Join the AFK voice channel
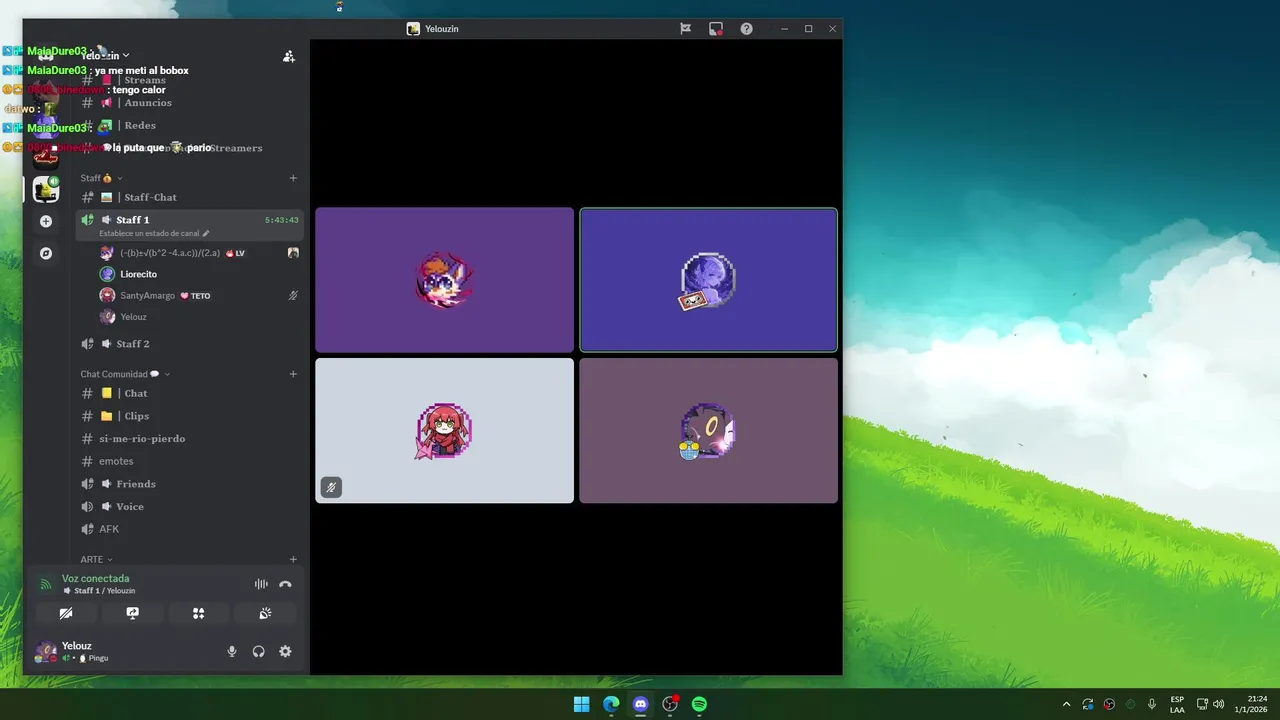Image resolution: width=1280 pixels, height=720 pixels. point(189,529)
